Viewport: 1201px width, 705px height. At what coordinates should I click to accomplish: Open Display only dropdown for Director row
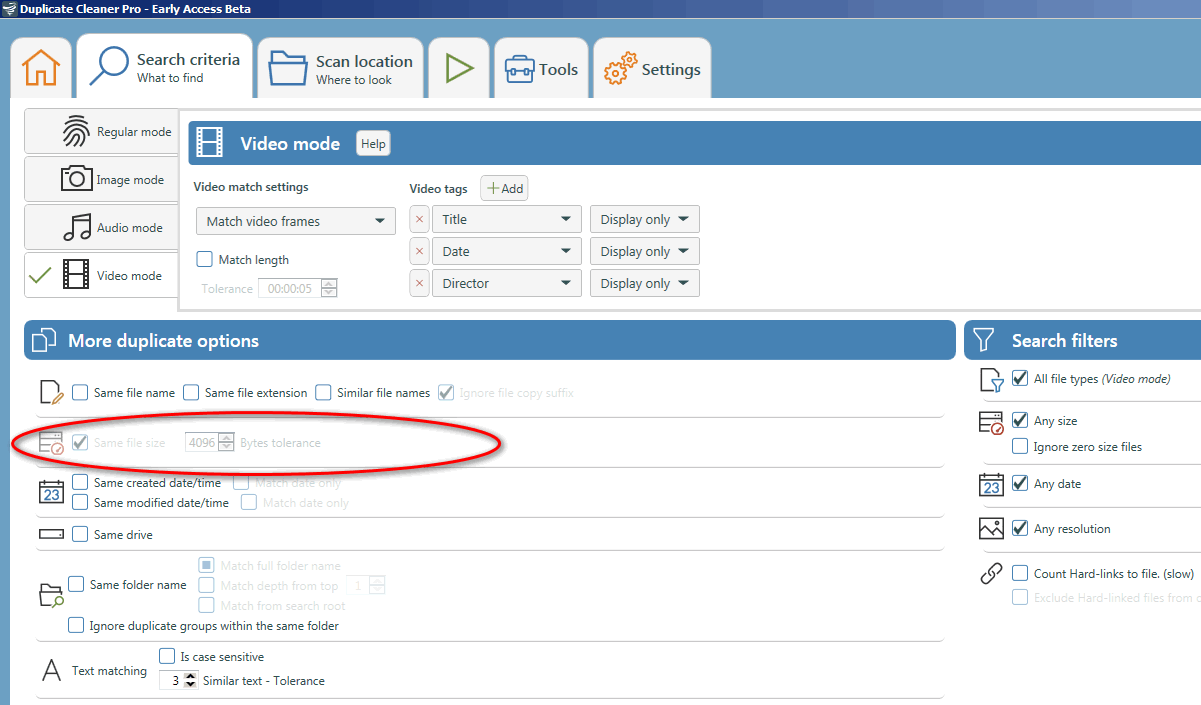click(x=645, y=283)
